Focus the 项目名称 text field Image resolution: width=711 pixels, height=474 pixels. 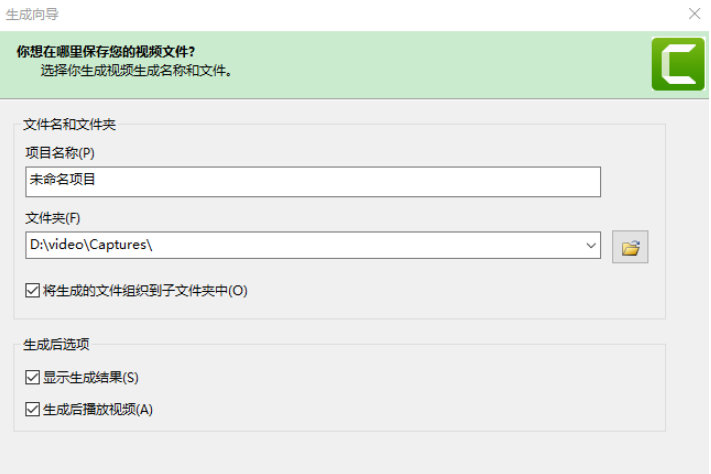tap(313, 181)
